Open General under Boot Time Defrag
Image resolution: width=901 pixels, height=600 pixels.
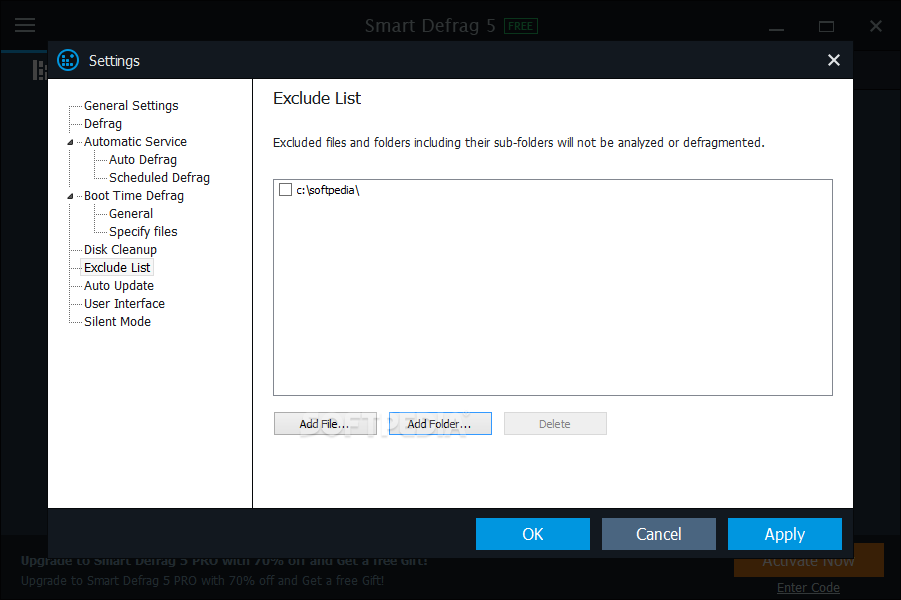tap(130, 214)
